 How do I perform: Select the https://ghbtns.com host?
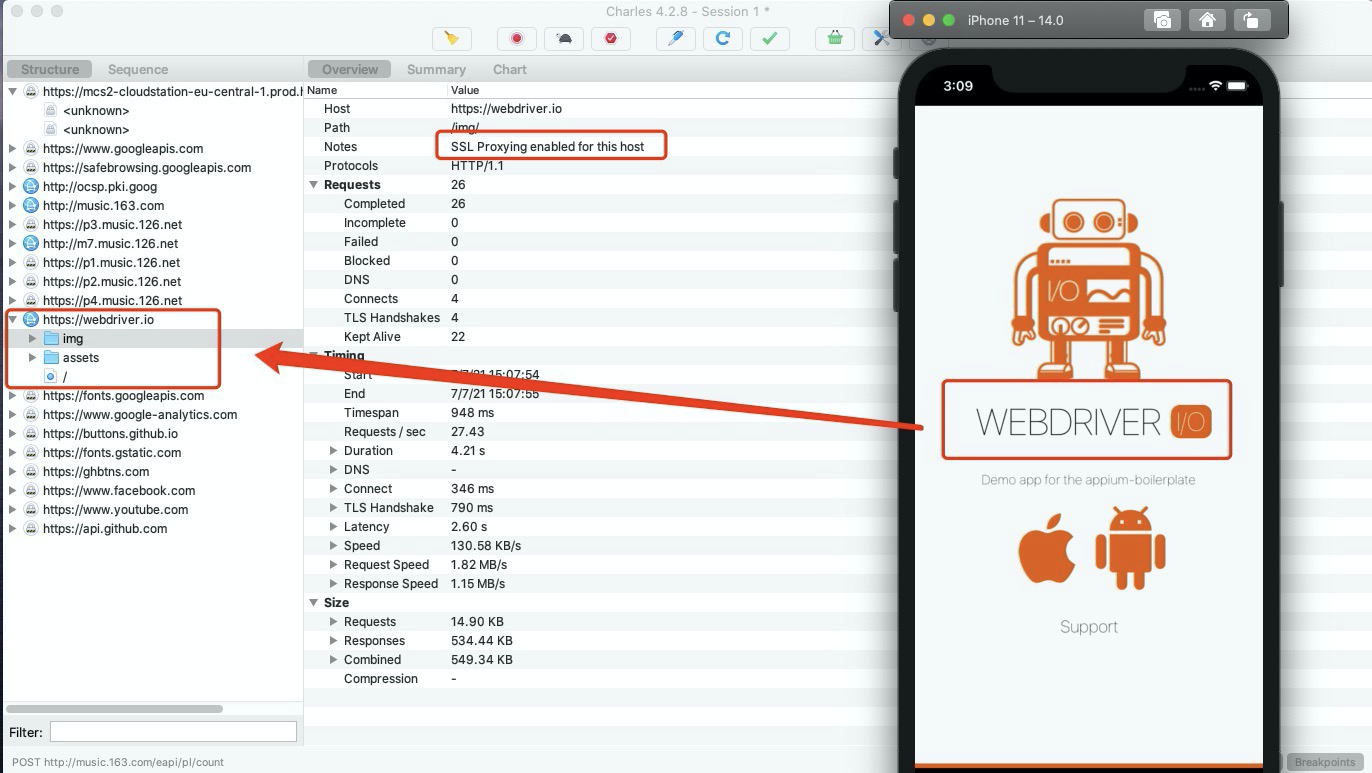96,472
